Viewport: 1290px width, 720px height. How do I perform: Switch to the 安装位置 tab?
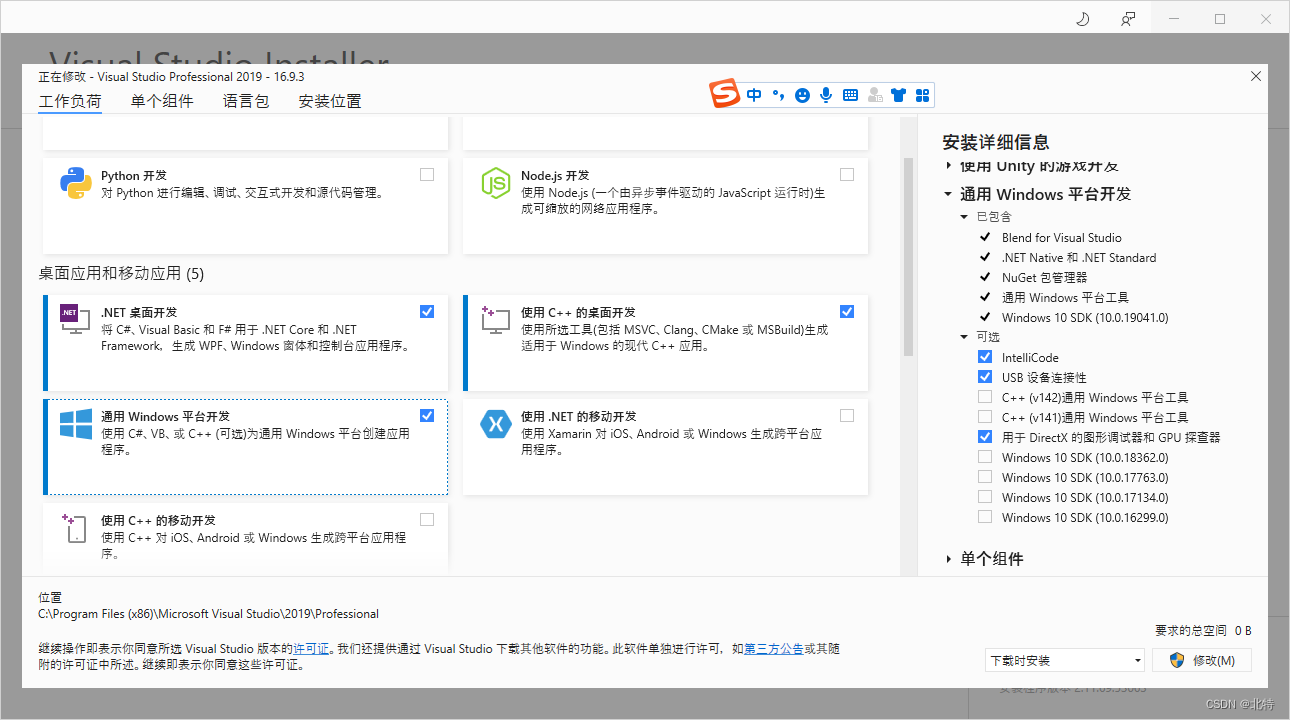coord(330,101)
